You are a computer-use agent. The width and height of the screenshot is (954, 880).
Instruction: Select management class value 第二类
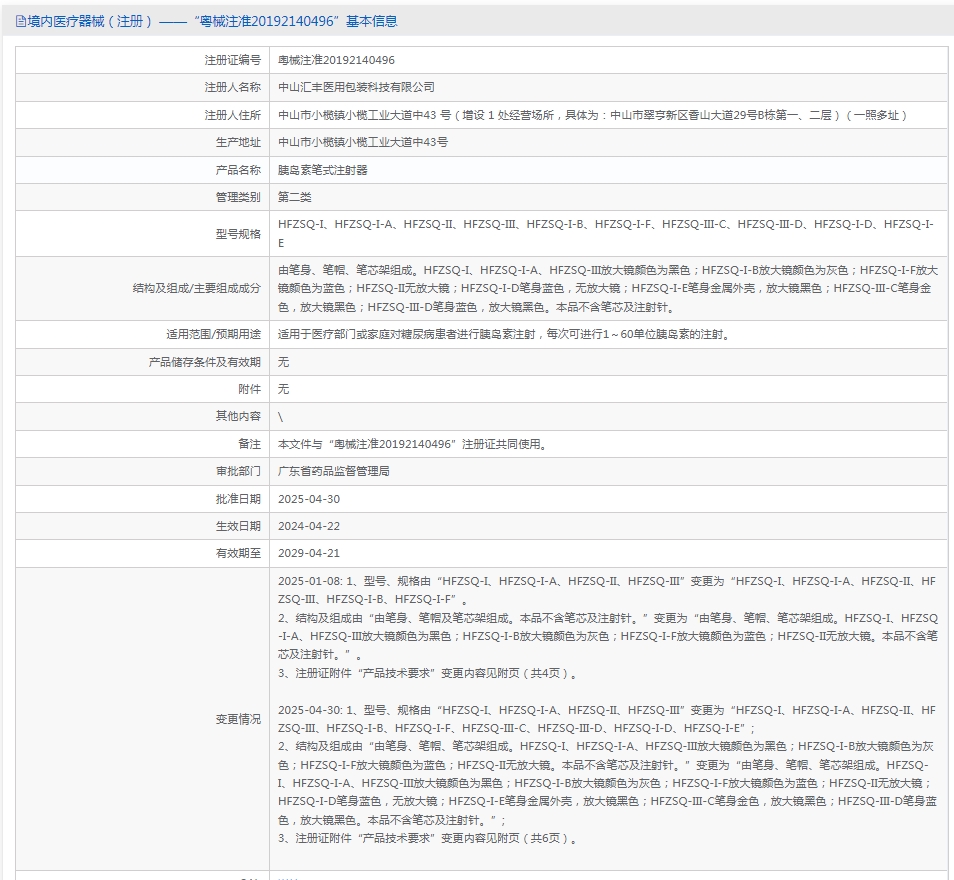[x=295, y=197]
